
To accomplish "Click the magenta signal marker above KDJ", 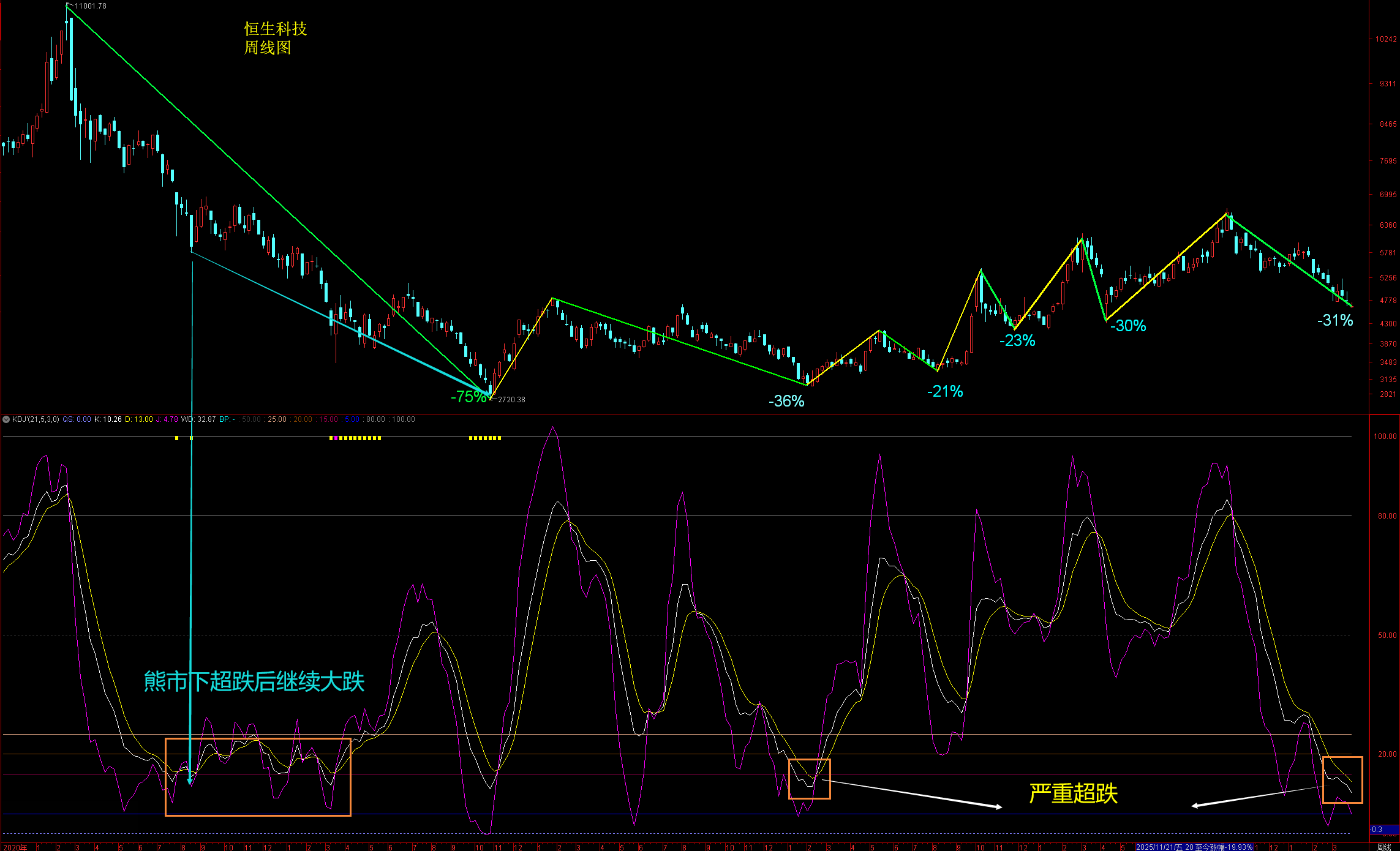I will [x=336, y=438].
